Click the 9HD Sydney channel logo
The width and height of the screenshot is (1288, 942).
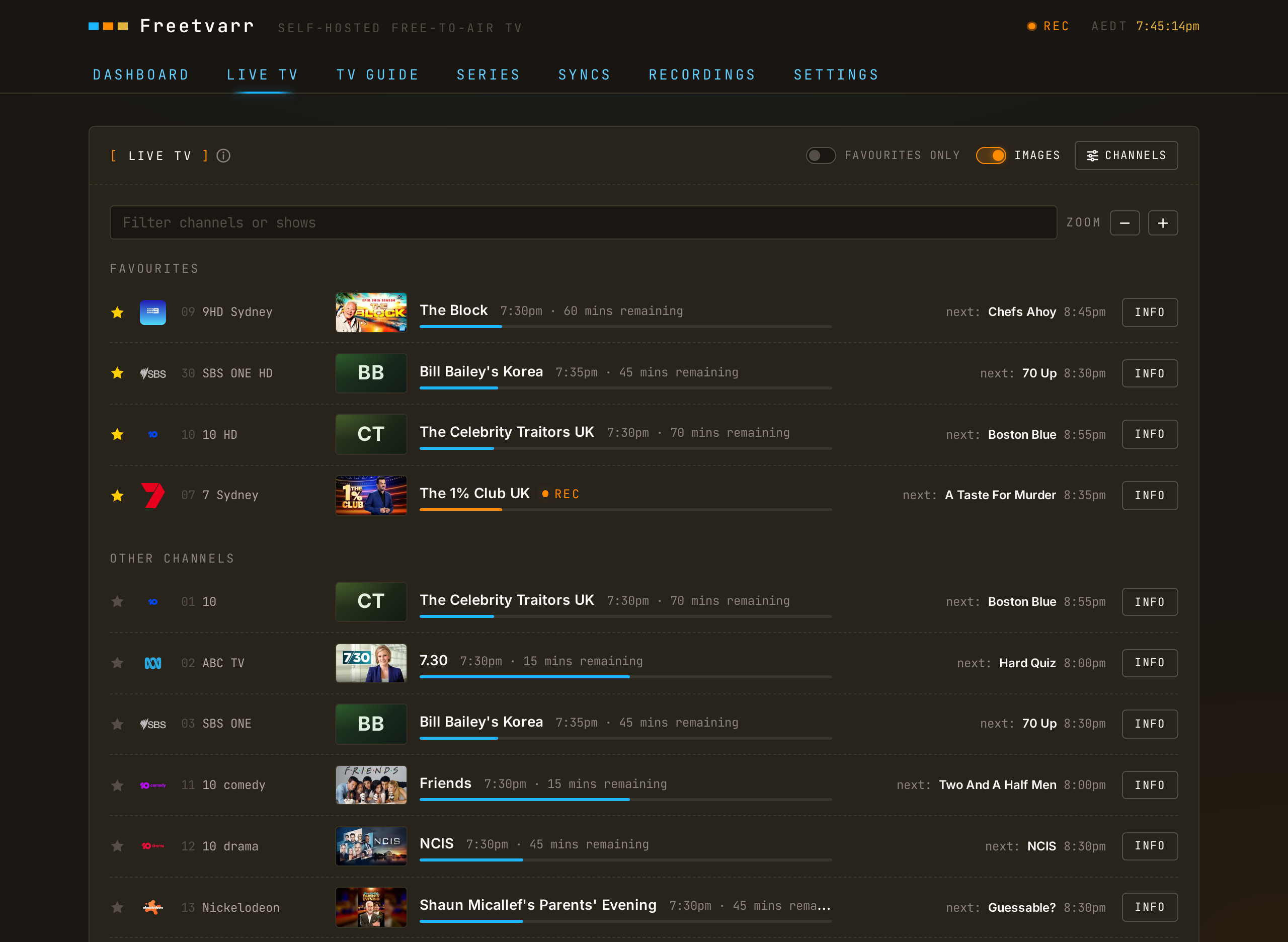(x=153, y=312)
